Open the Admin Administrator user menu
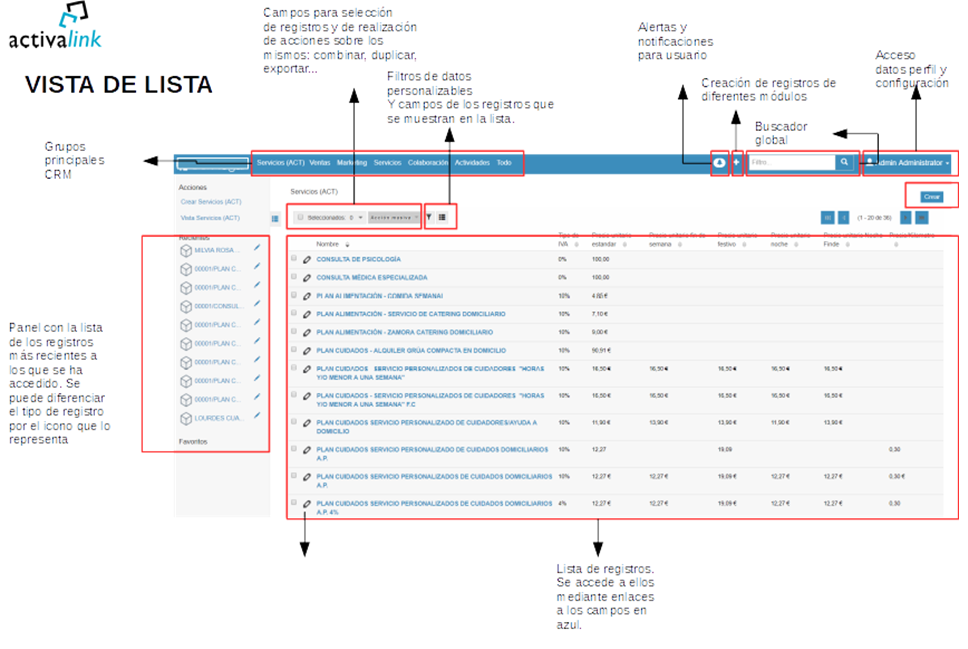 coord(908,162)
